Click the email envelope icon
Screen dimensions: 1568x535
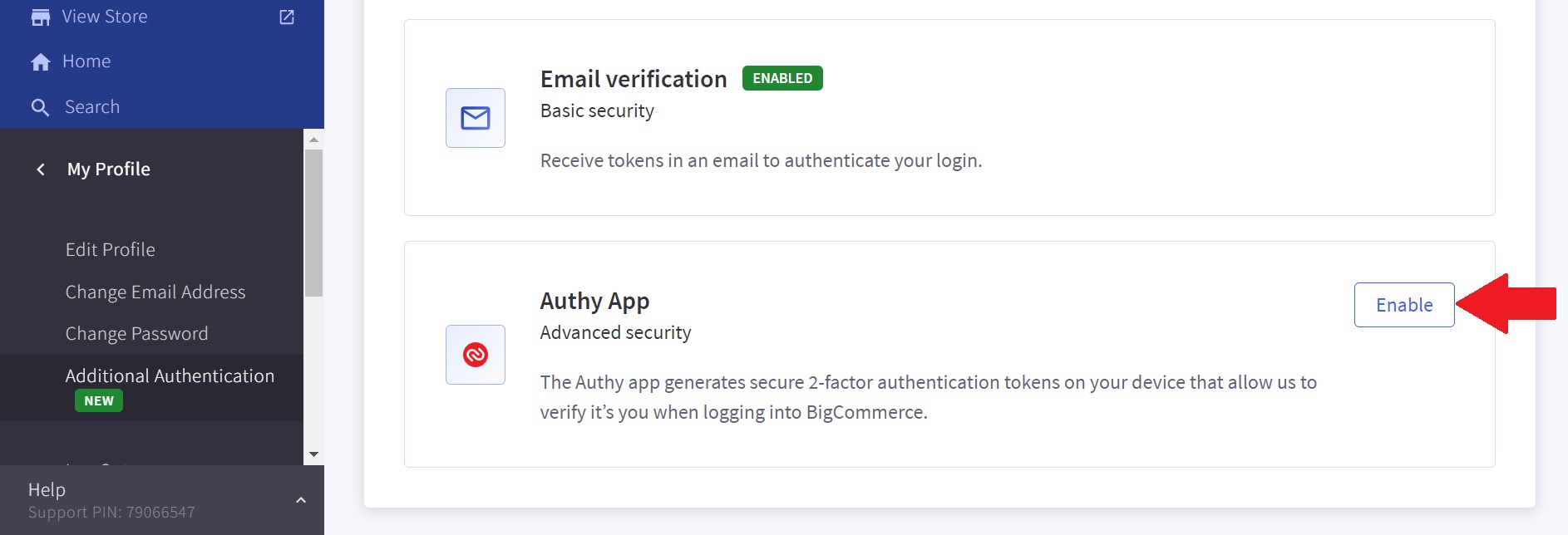[x=475, y=118]
